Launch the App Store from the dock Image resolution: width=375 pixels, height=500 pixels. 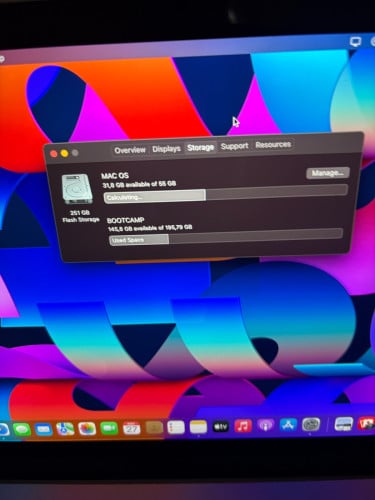pyautogui.click(x=288, y=425)
